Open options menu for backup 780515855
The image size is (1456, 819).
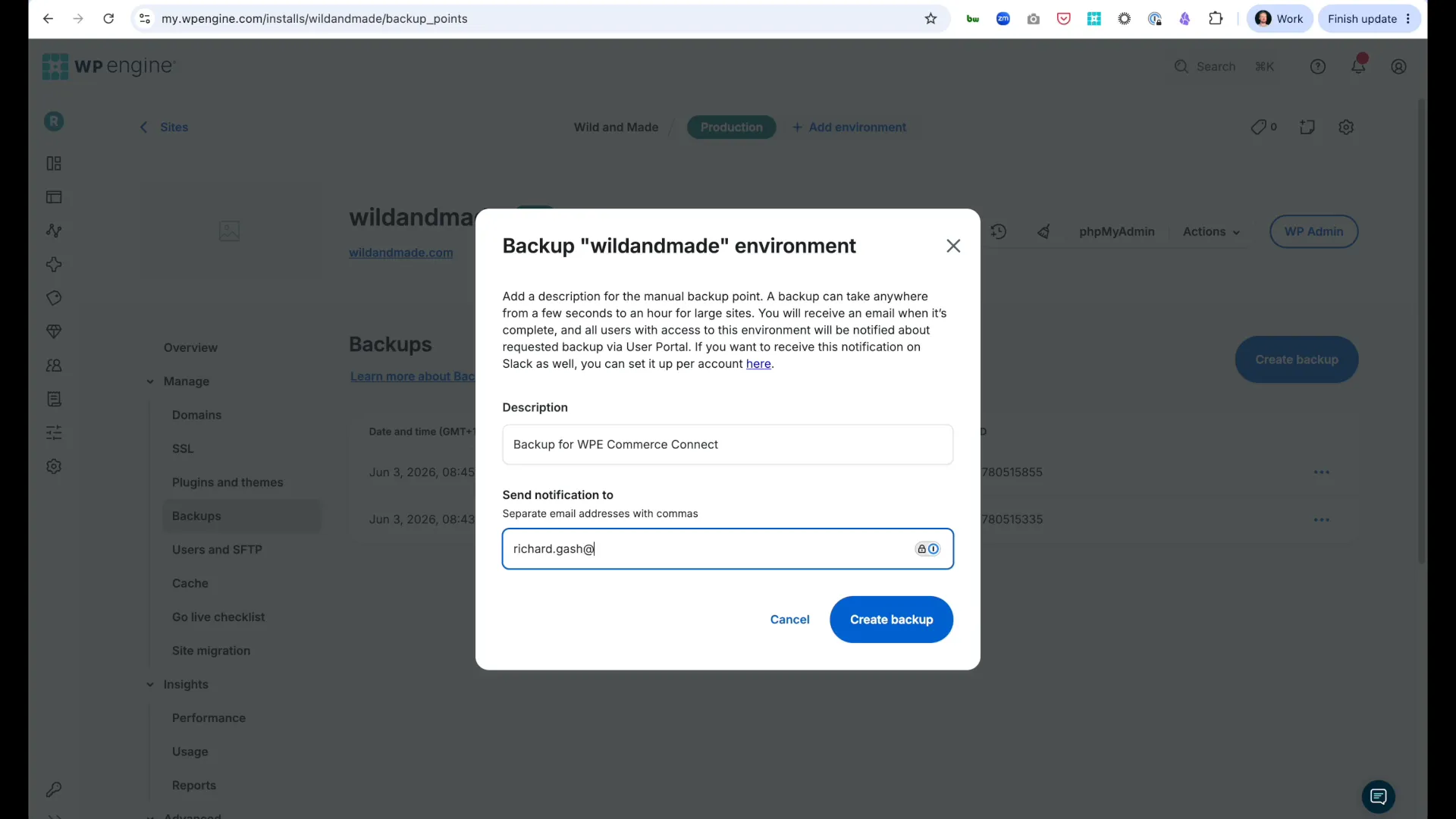click(1321, 472)
